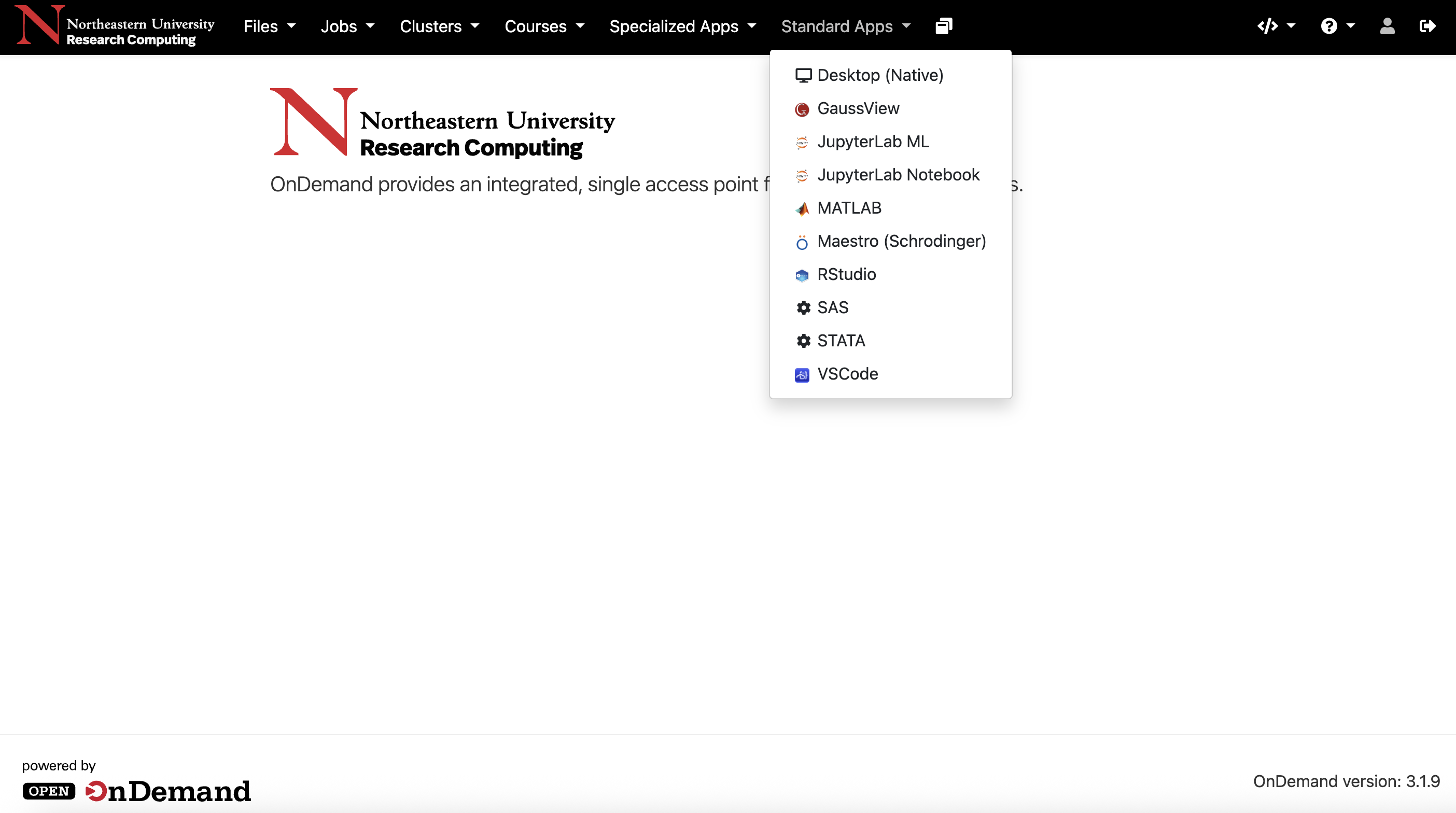Start Maestro (Schrodinger) app

tap(901, 241)
